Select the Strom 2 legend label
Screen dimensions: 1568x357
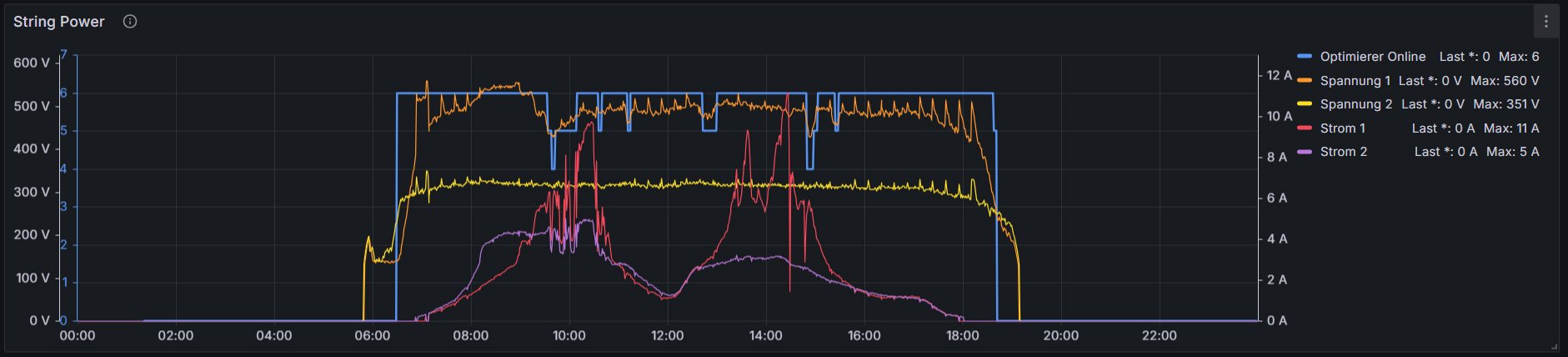(1343, 152)
